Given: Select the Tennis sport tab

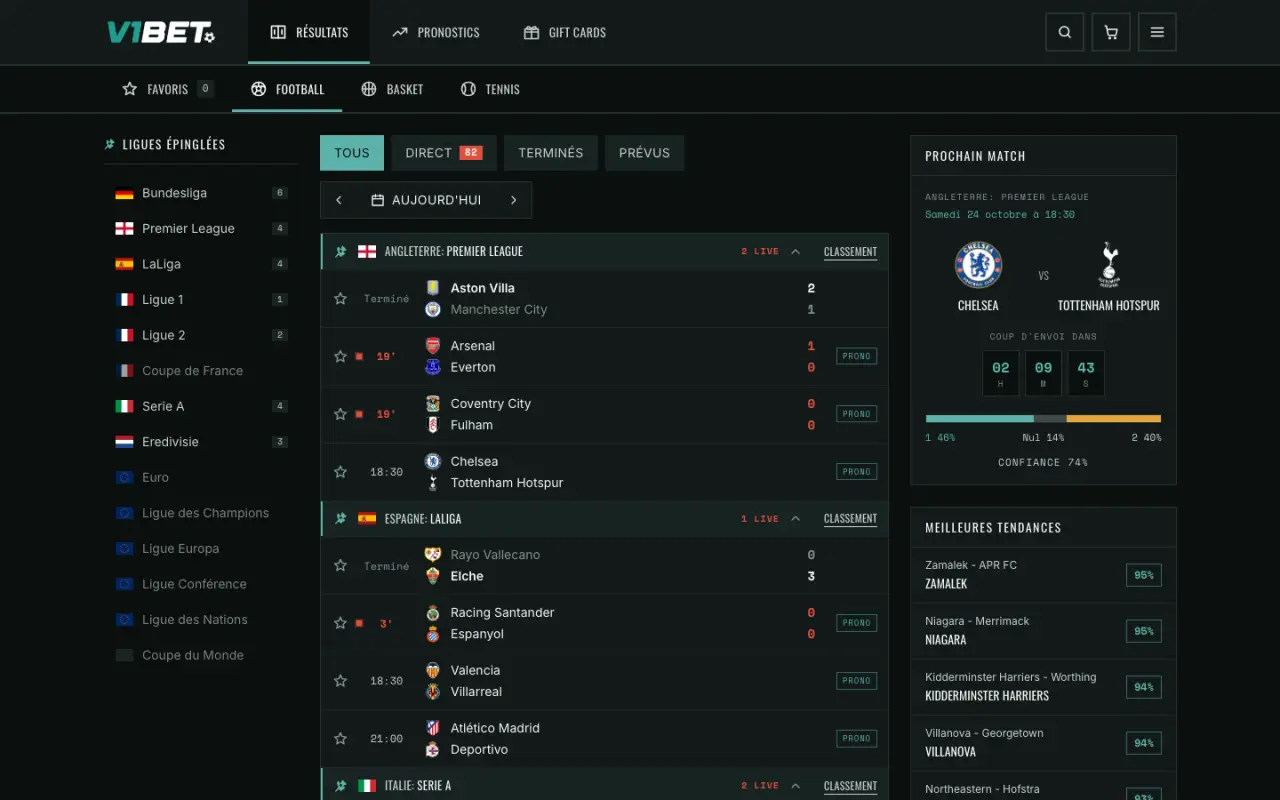Looking at the screenshot, I should point(490,89).
